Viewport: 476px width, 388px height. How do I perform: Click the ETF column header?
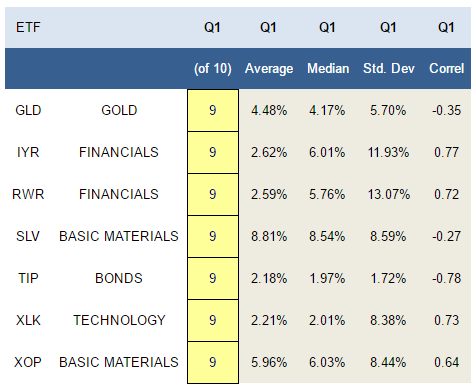[x=28, y=27]
